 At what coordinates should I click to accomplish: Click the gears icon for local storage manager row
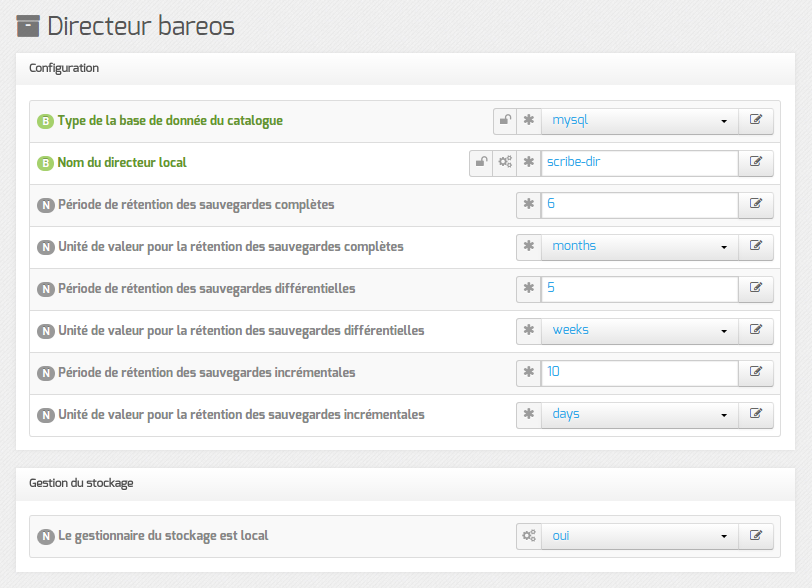coord(529,536)
